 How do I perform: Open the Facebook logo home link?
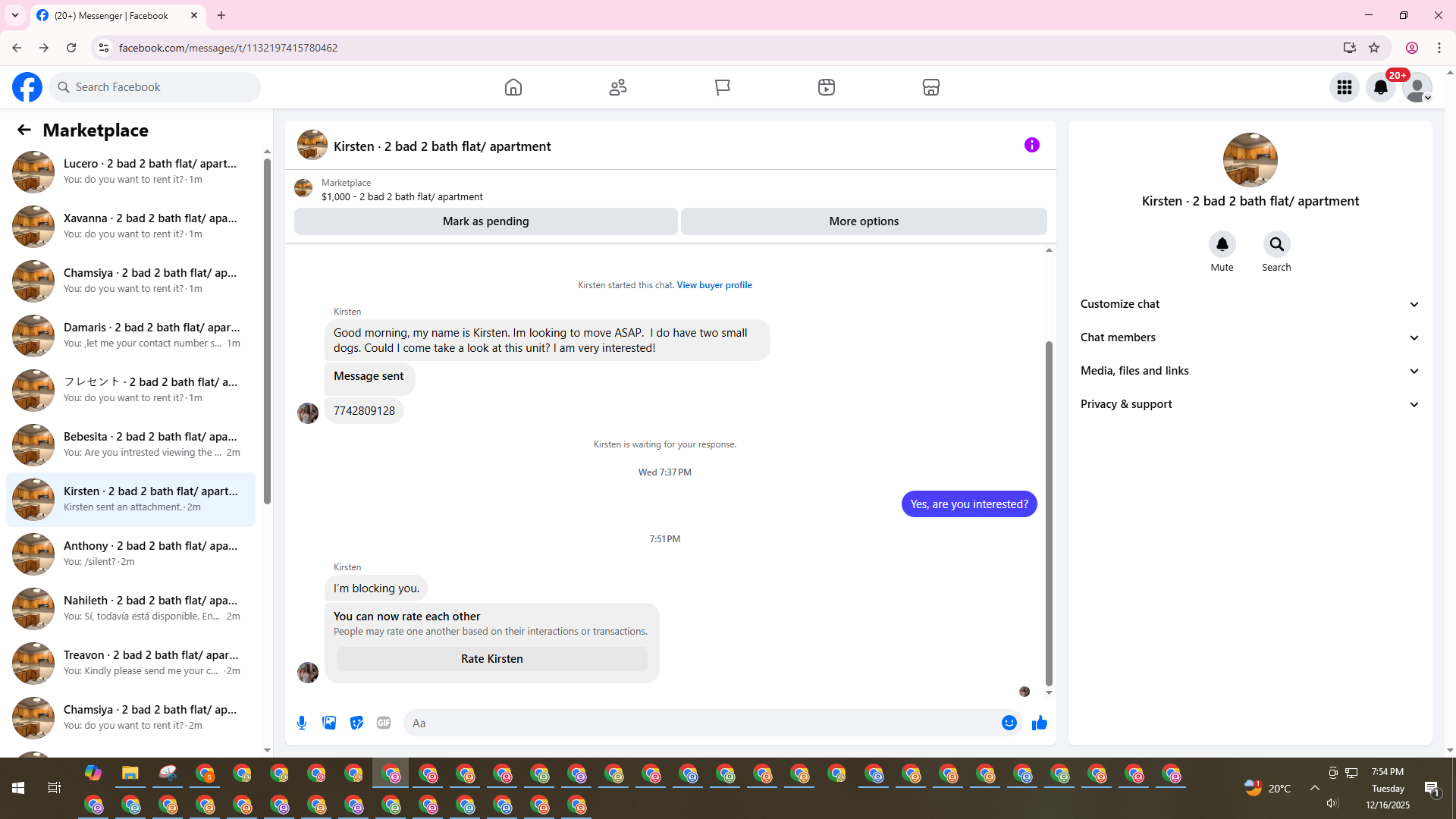27,87
